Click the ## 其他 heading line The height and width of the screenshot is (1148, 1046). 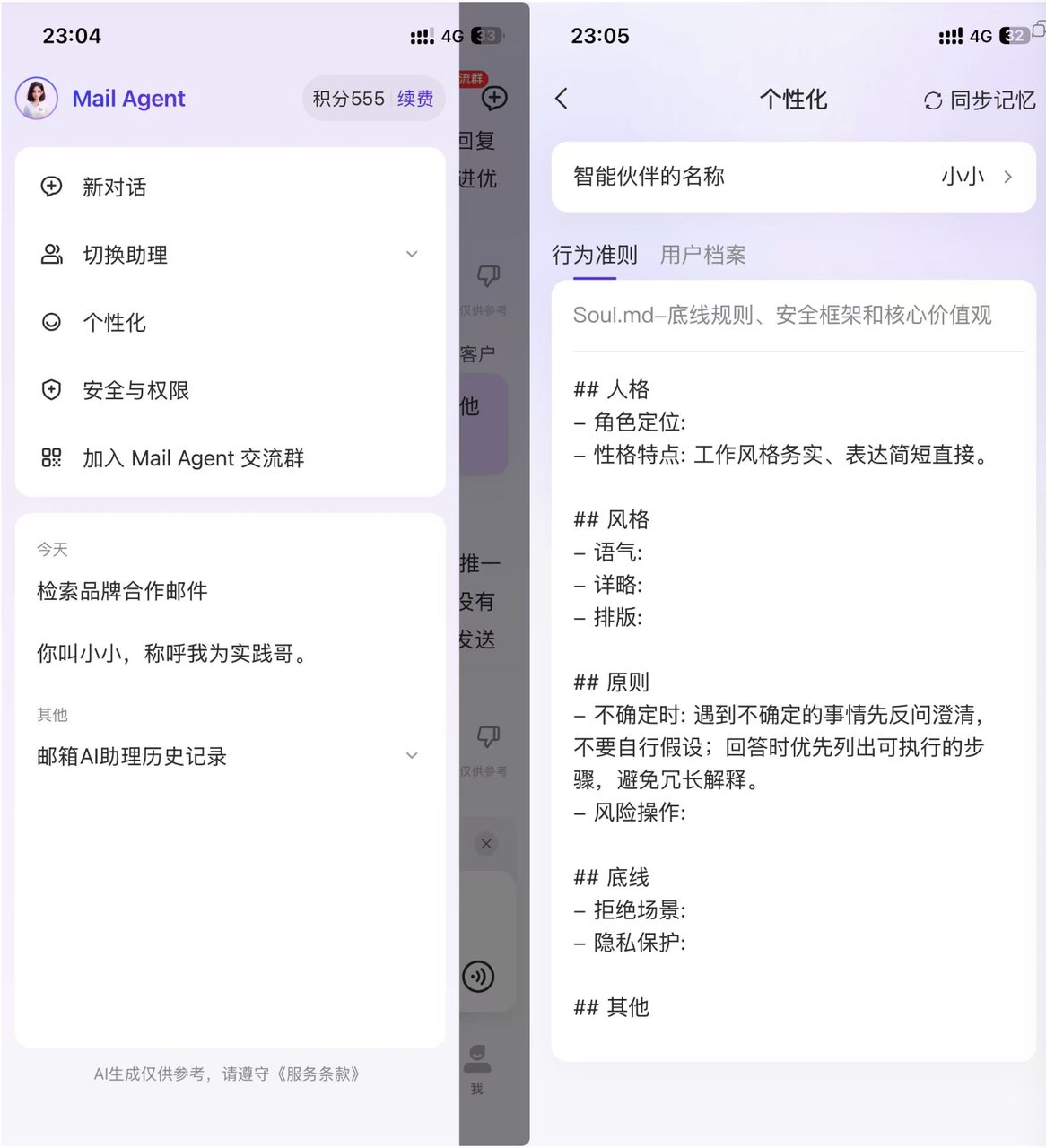click(x=612, y=1007)
